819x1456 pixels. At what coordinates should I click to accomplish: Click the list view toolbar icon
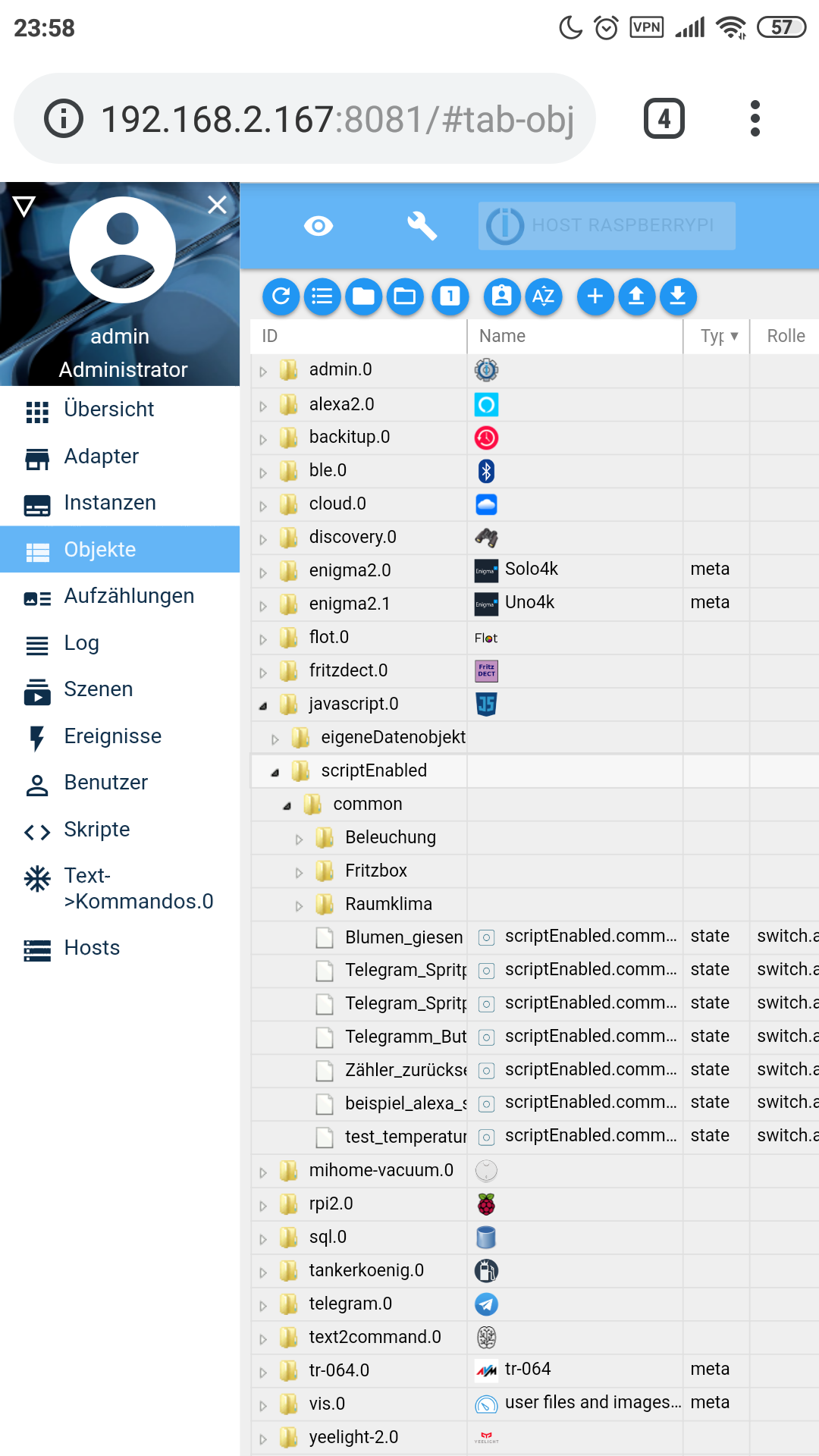click(322, 297)
